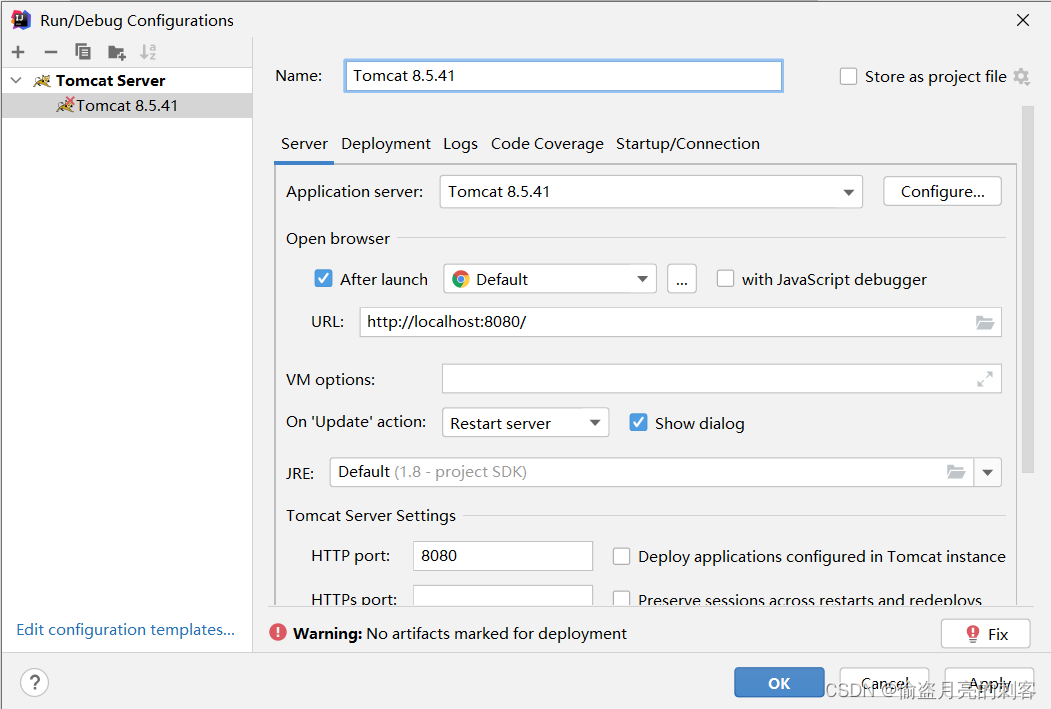This screenshot has width=1051, height=709.
Task: Open the Application server dropdown
Action: point(849,191)
